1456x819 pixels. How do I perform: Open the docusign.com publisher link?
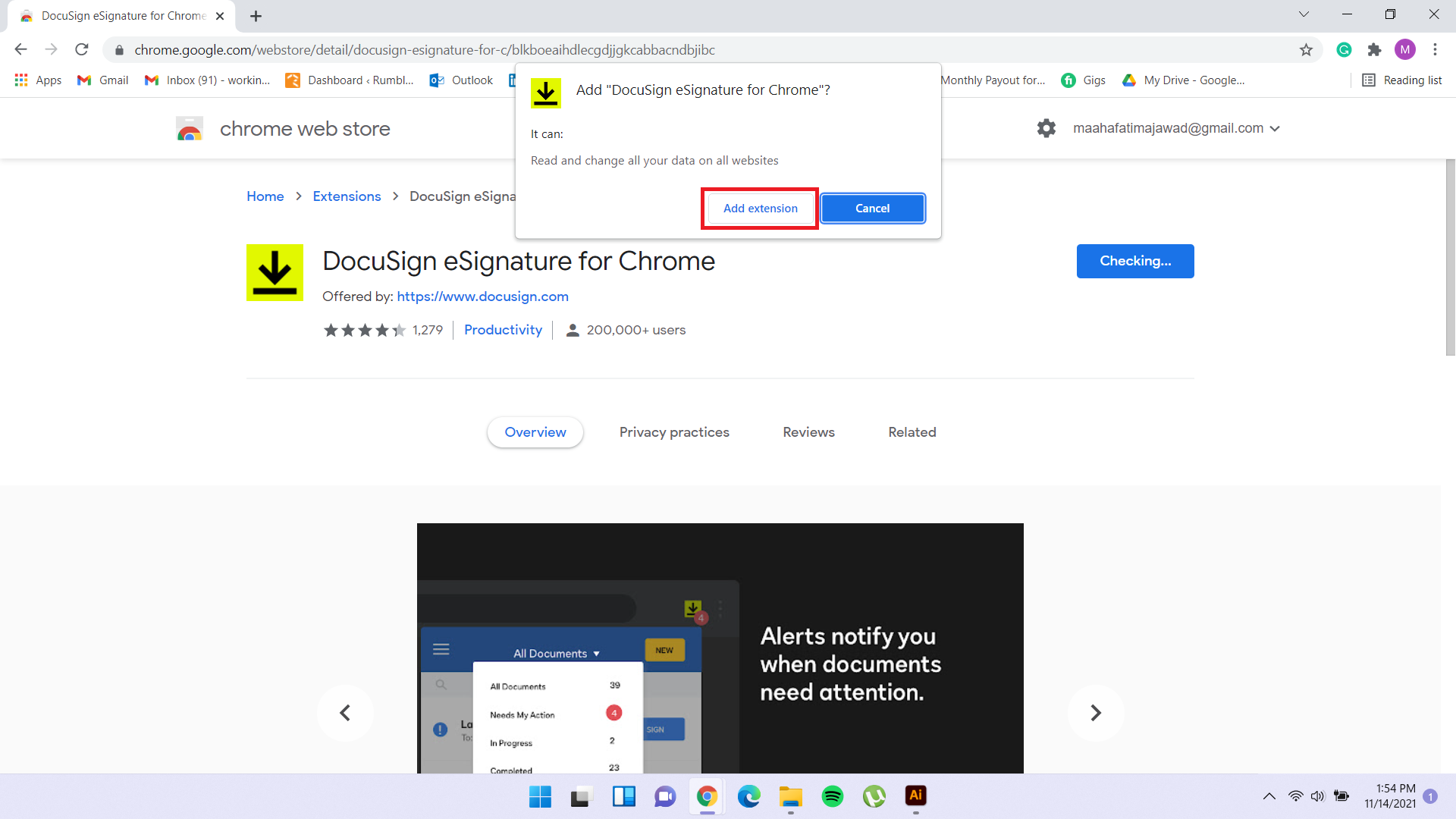click(x=482, y=297)
